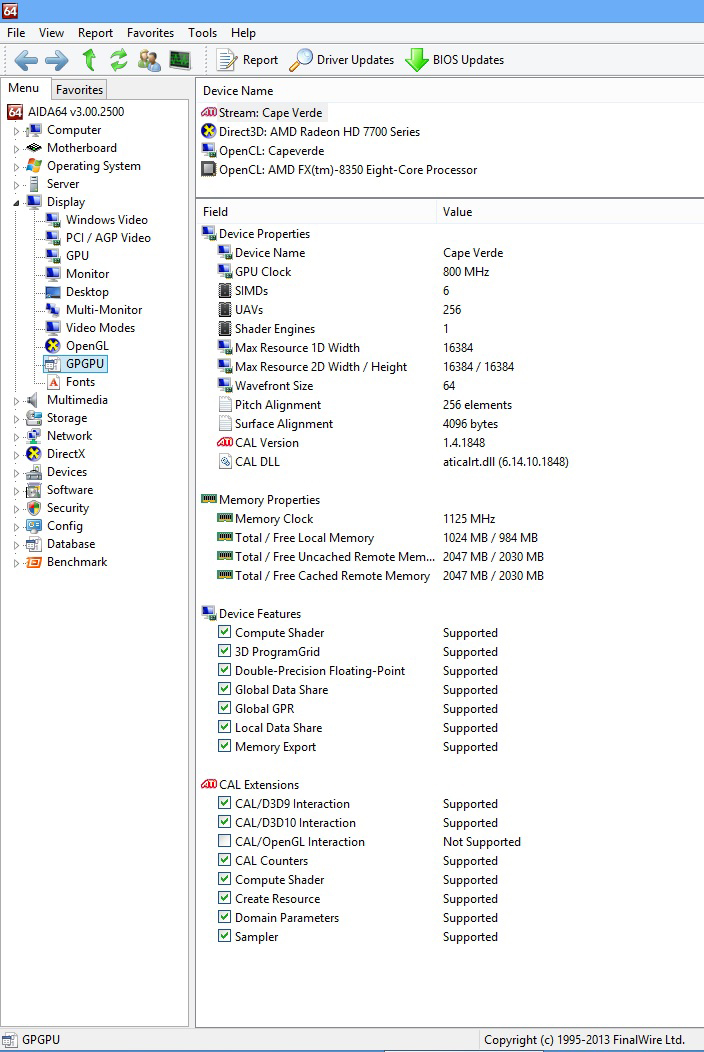Expand the Motherboard tree node

click(16, 149)
